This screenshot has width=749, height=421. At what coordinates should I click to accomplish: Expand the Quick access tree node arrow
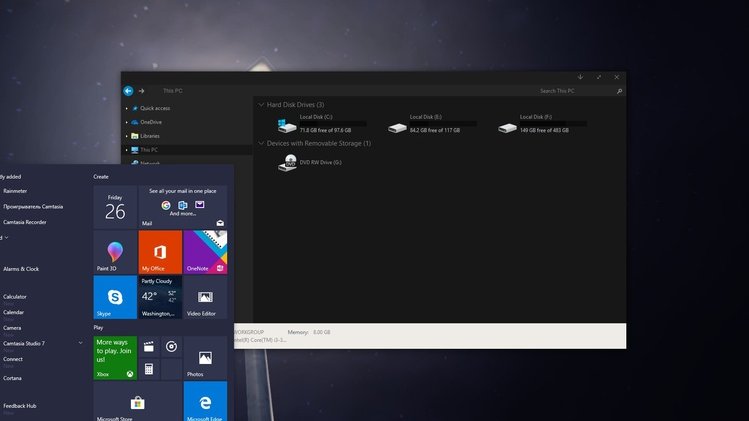click(127, 108)
